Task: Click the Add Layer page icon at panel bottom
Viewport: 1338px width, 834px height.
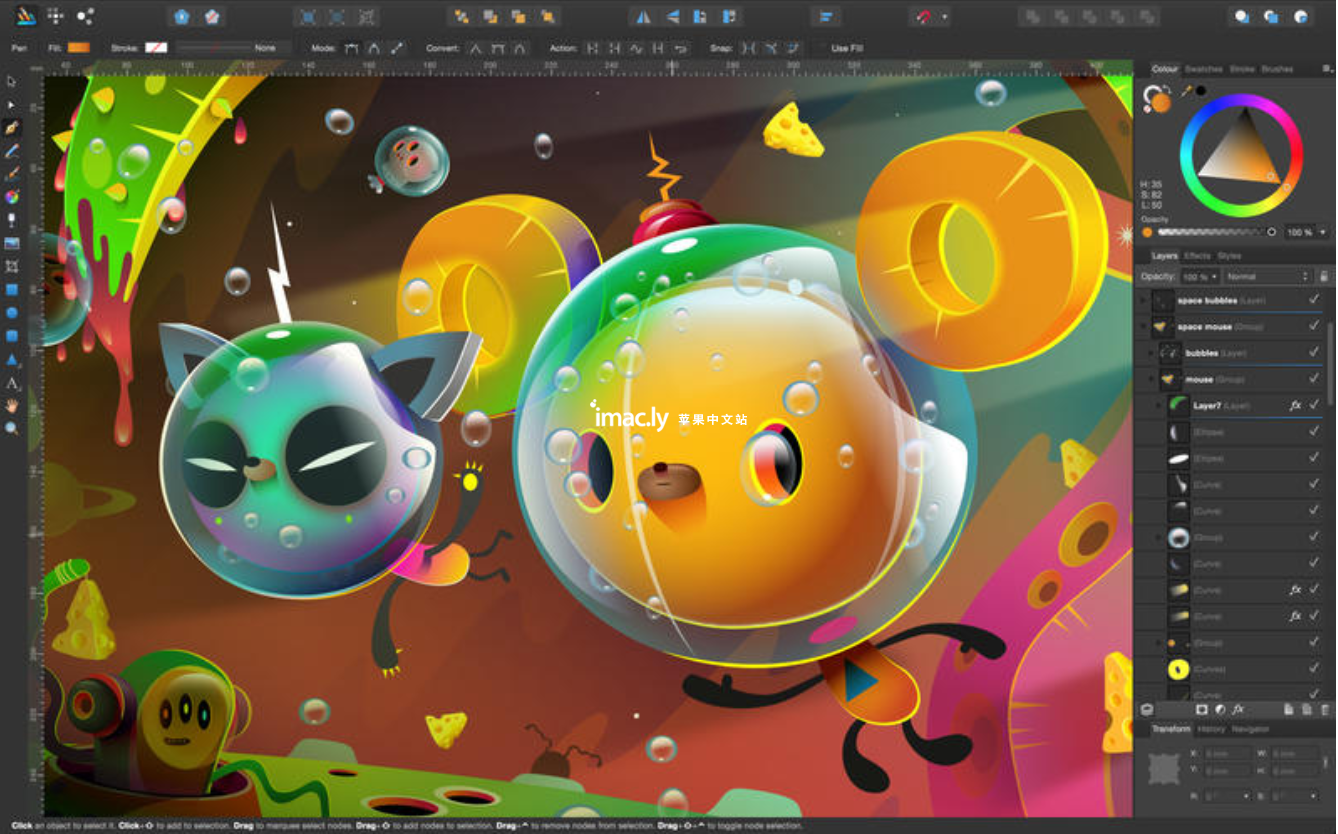Action: pyautogui.click(x=1289, y=709)
